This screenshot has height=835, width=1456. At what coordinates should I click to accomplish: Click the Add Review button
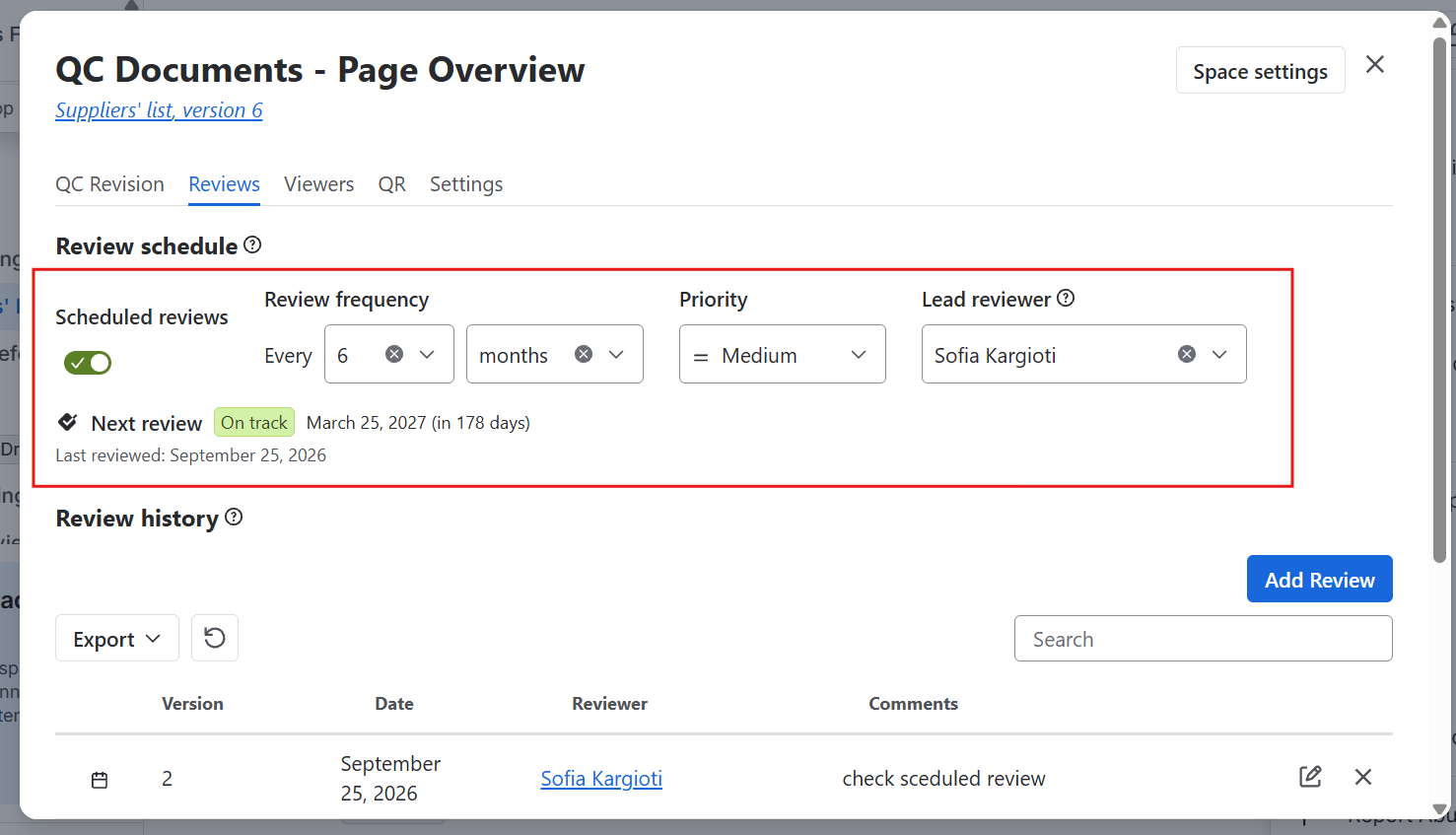pyautogui.click(x=1320, y=579)
